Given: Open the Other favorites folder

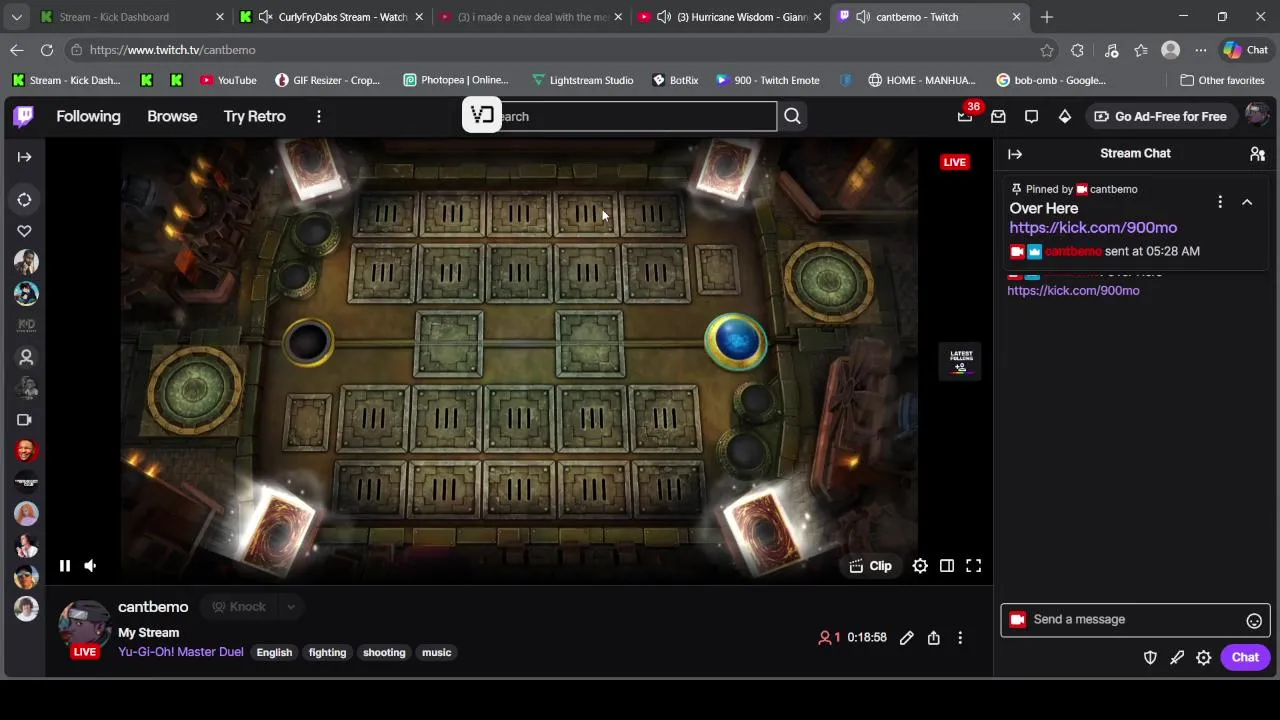Looking at the screenshot, I should tap(1222, 80).
